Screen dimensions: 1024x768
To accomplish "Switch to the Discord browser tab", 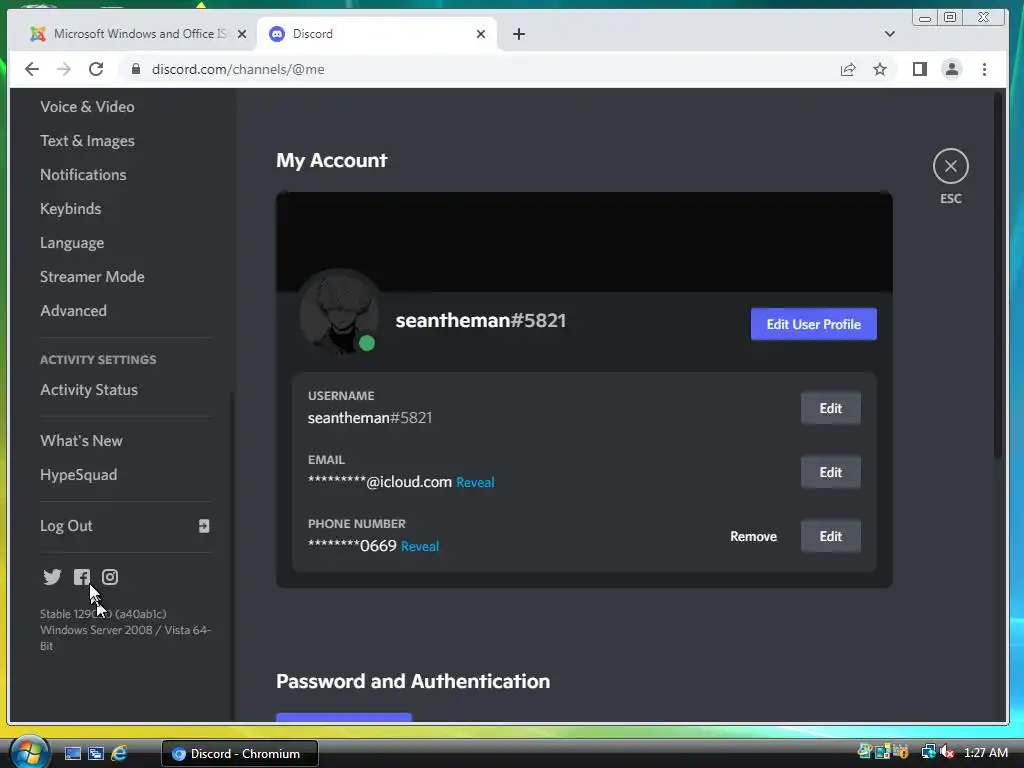I will pos(377,34).
